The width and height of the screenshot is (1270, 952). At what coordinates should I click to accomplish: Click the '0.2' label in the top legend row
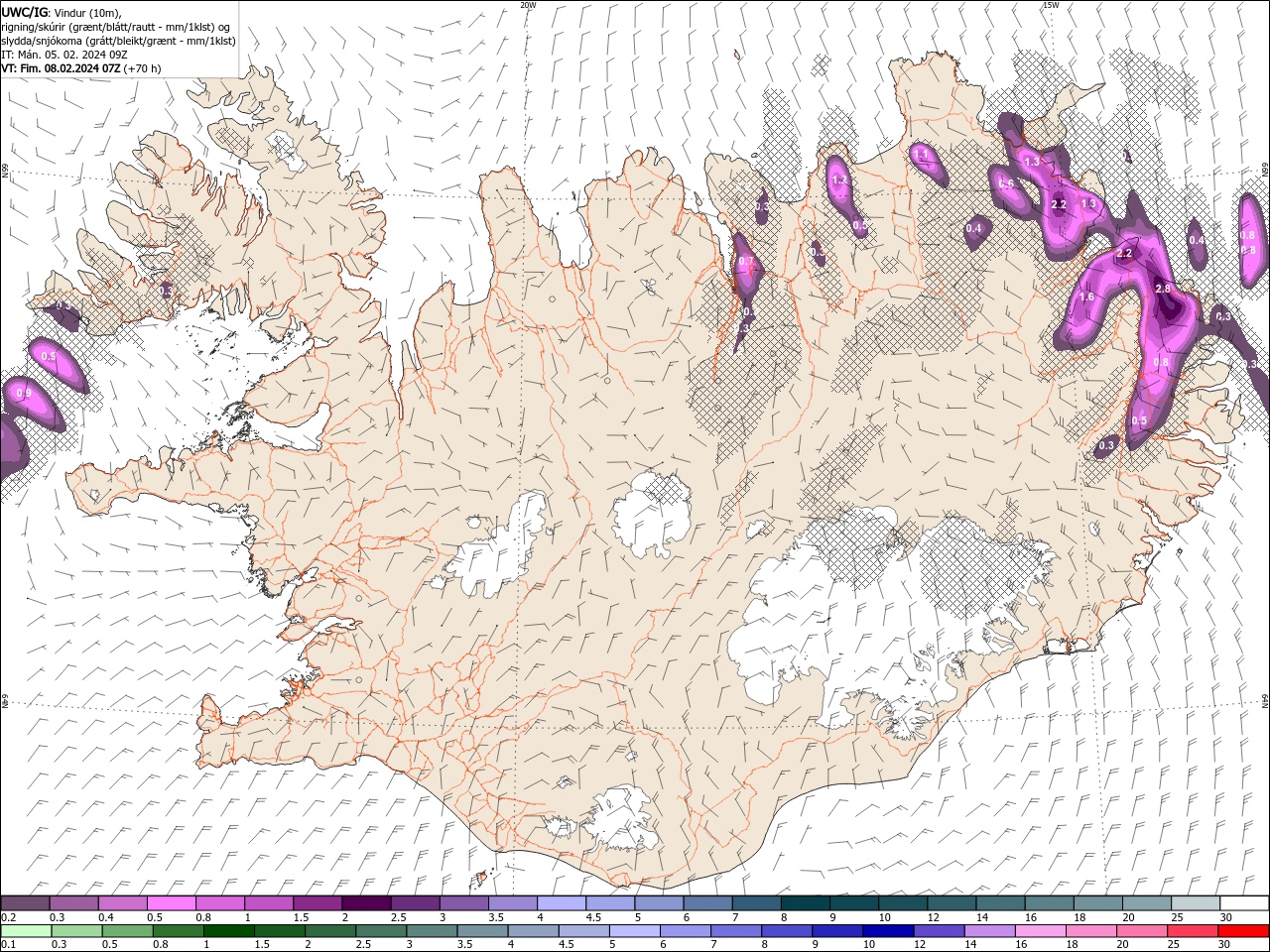pos(8,917)
